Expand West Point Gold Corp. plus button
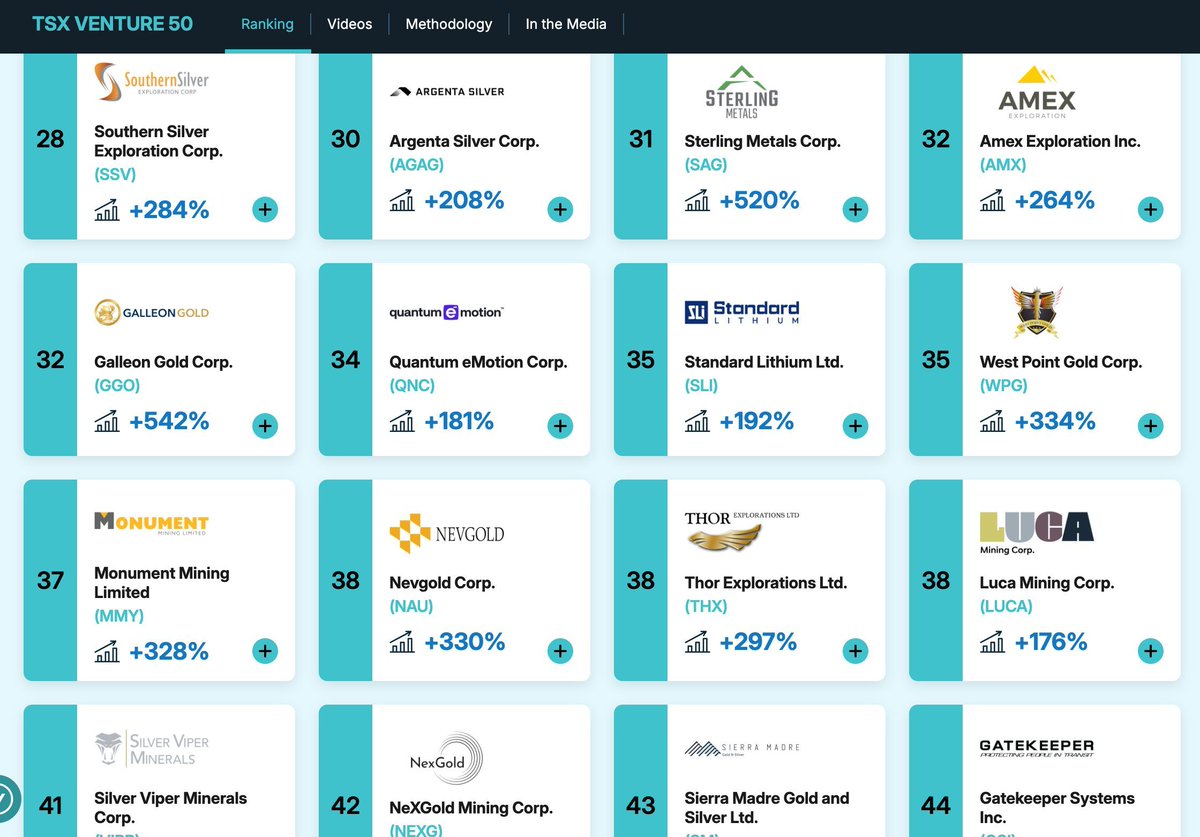 (1151, 426)
